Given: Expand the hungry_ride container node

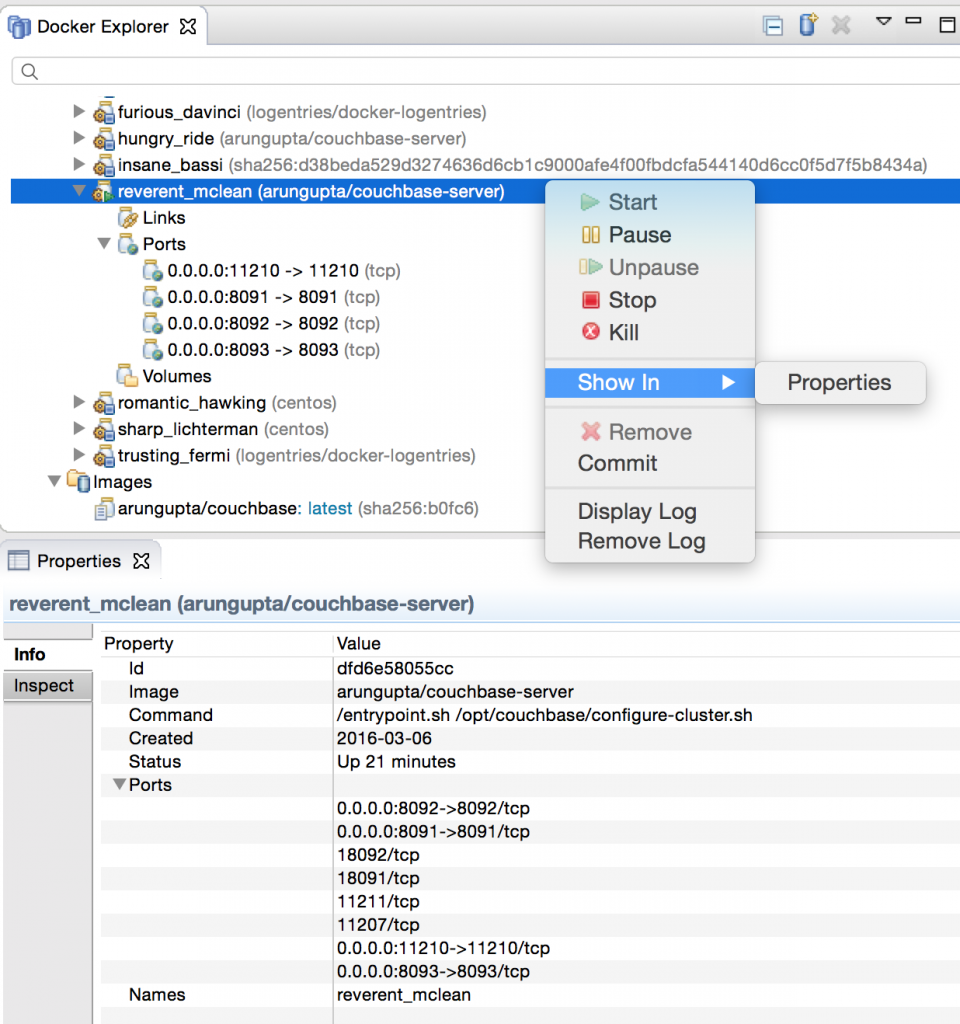Looking at the screenshot, I should pos(79,138).
